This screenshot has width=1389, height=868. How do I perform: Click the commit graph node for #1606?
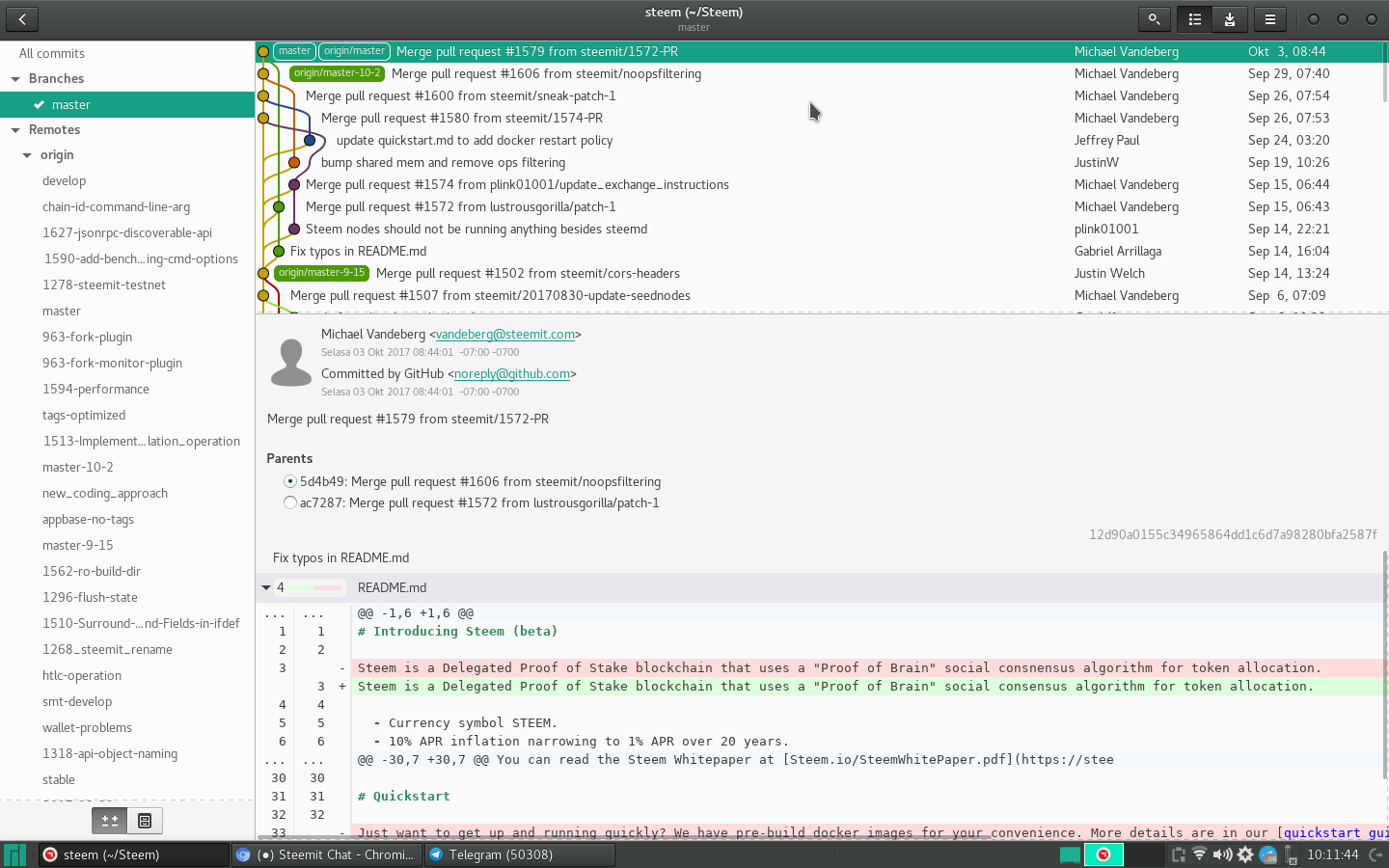click(x=263, y=73)
